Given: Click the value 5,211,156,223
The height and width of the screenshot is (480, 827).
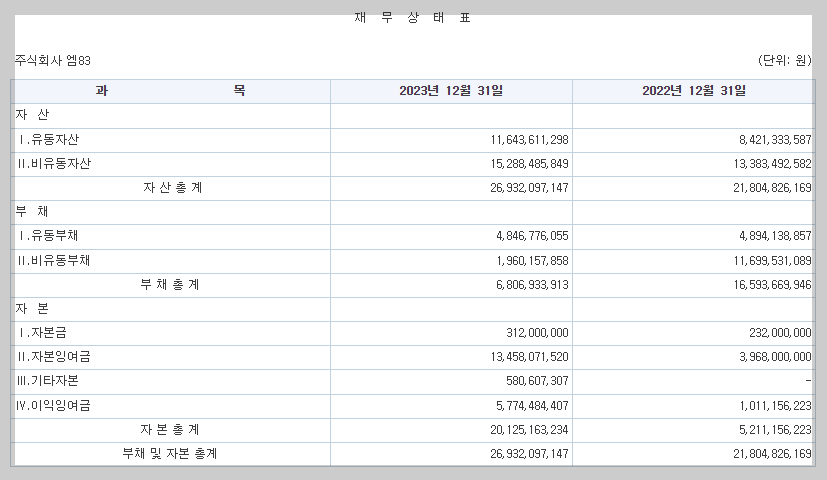Looking at the screenshot, I should point(775,430).
